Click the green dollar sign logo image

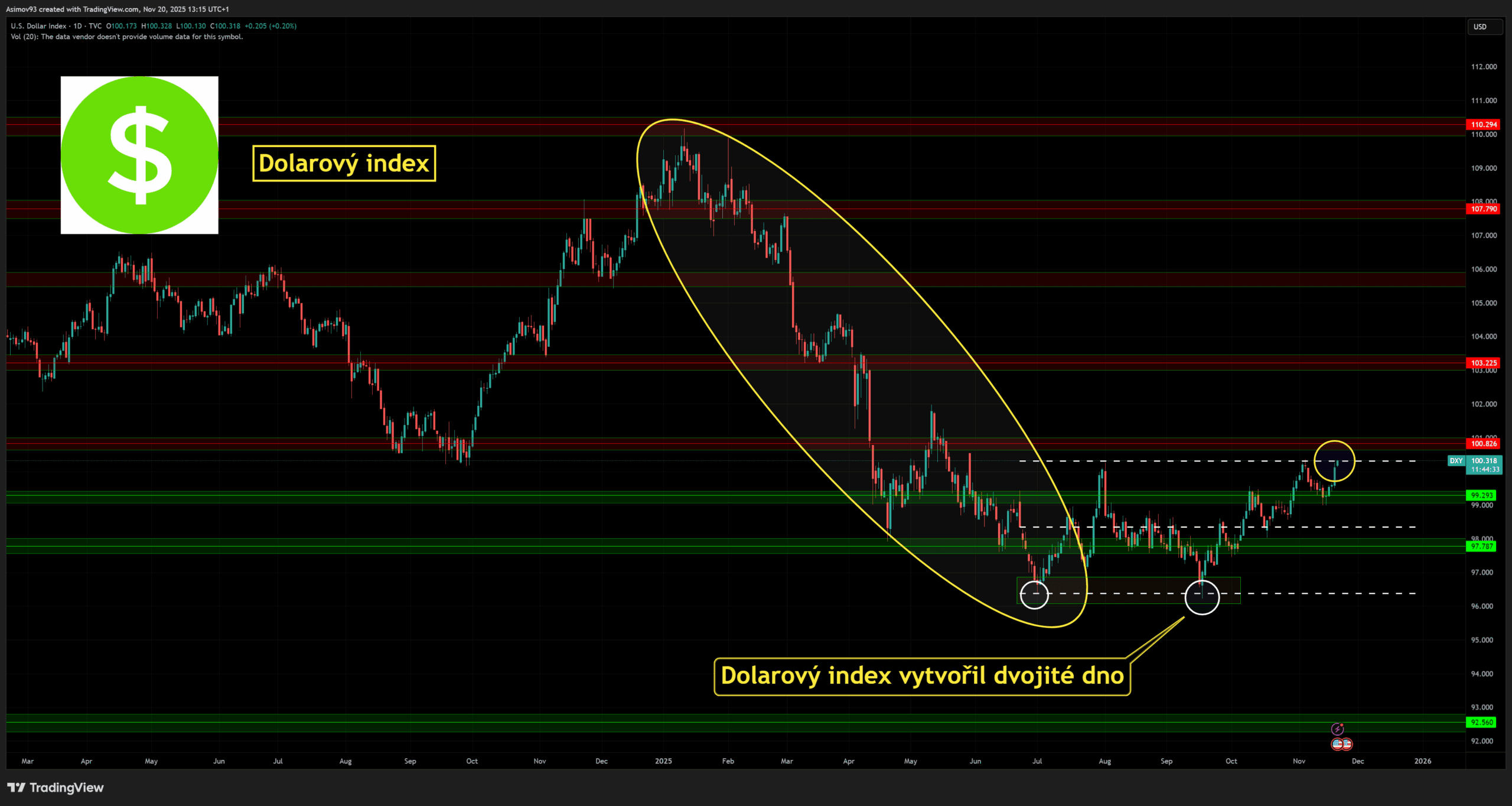(x=139, y=155)
